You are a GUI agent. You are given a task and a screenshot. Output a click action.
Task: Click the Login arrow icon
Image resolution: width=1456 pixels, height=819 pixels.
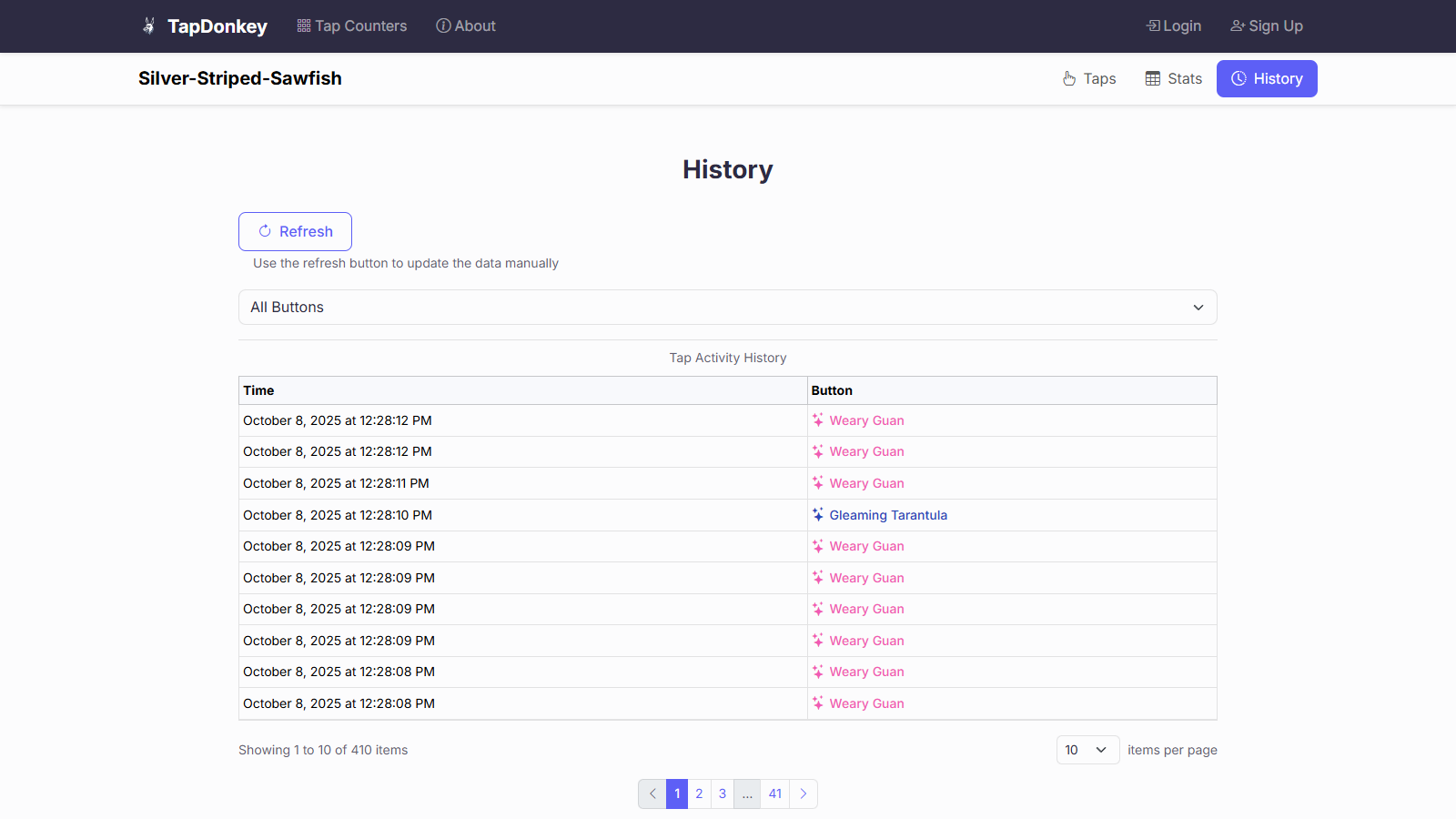[1153, 25]
